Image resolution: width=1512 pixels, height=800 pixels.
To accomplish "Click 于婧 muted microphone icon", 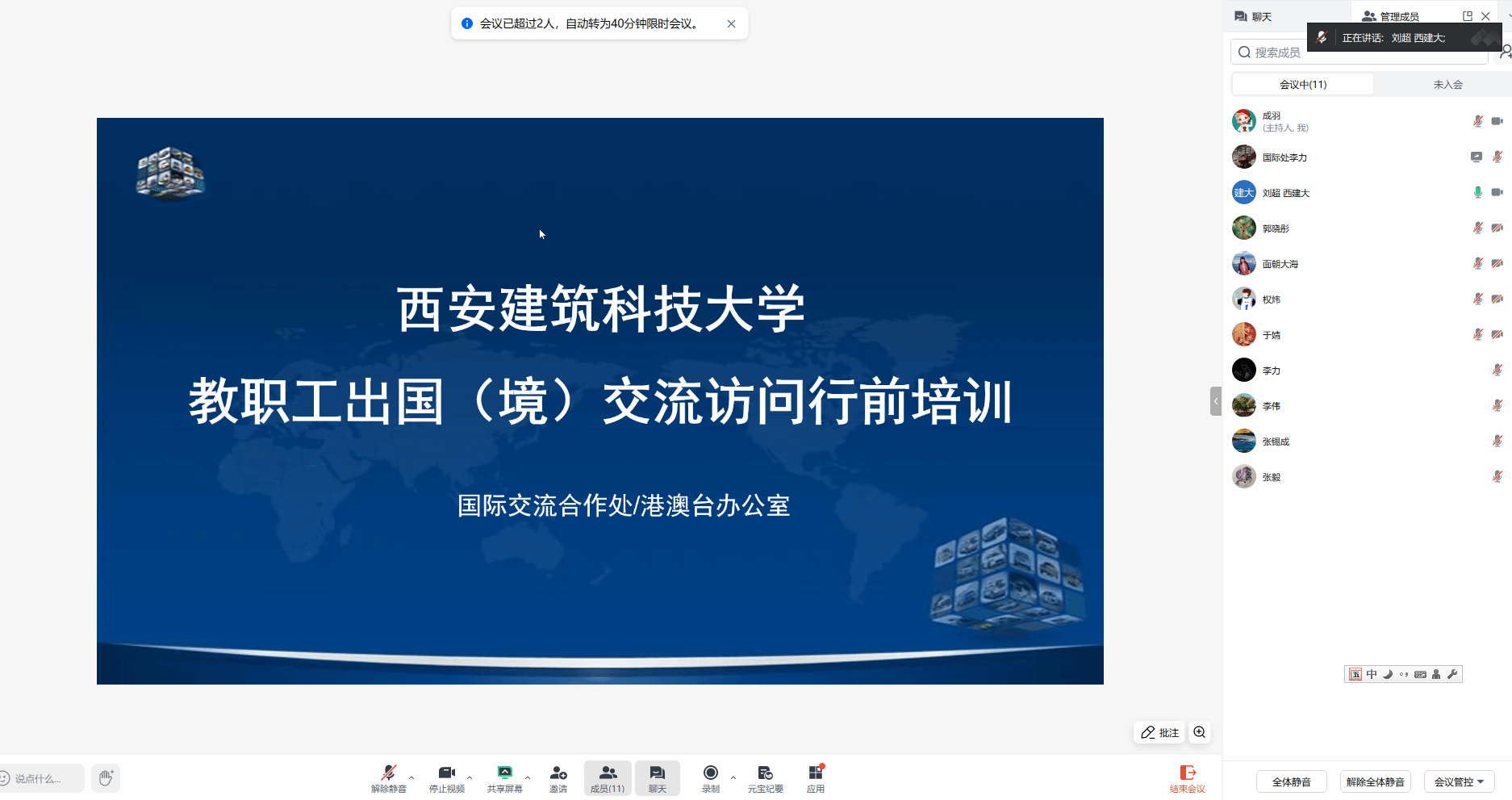I will 1477,334.
